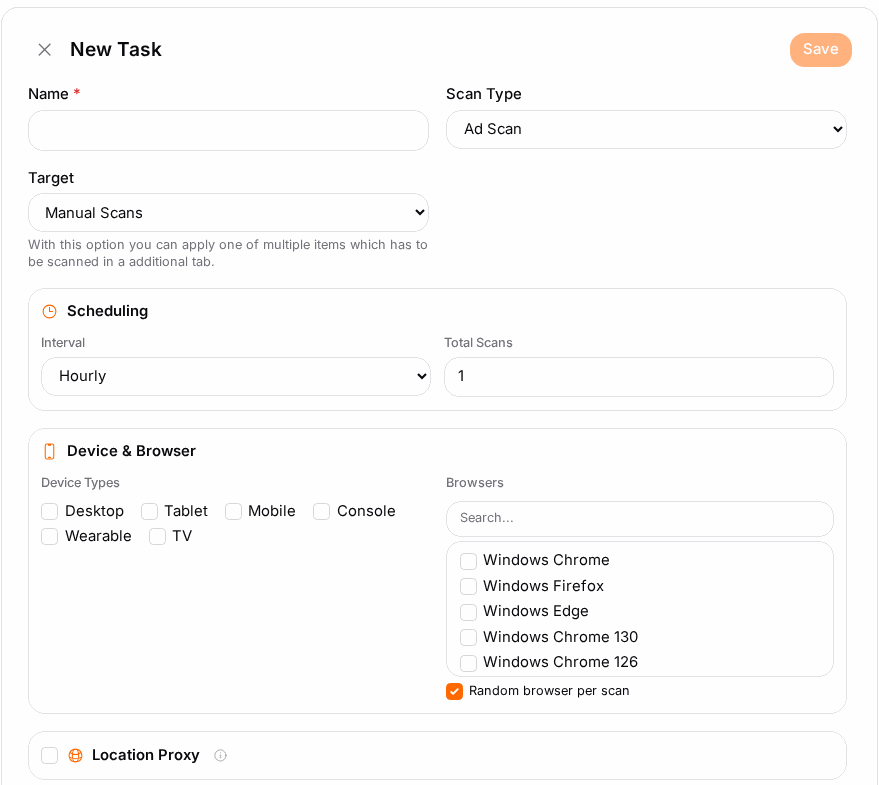This screenshot has width=879, height=785.
Task: Uncheck Random browser per scan
Action: pos(454,691)
